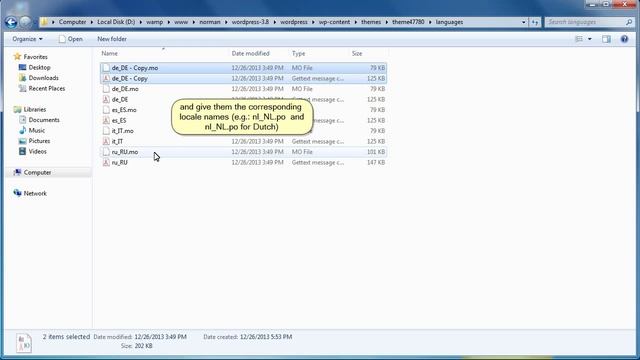The width and height of the screenshot is (640, 360).
Task: Sort by the Type column header
Action: (x=298, y=53)
